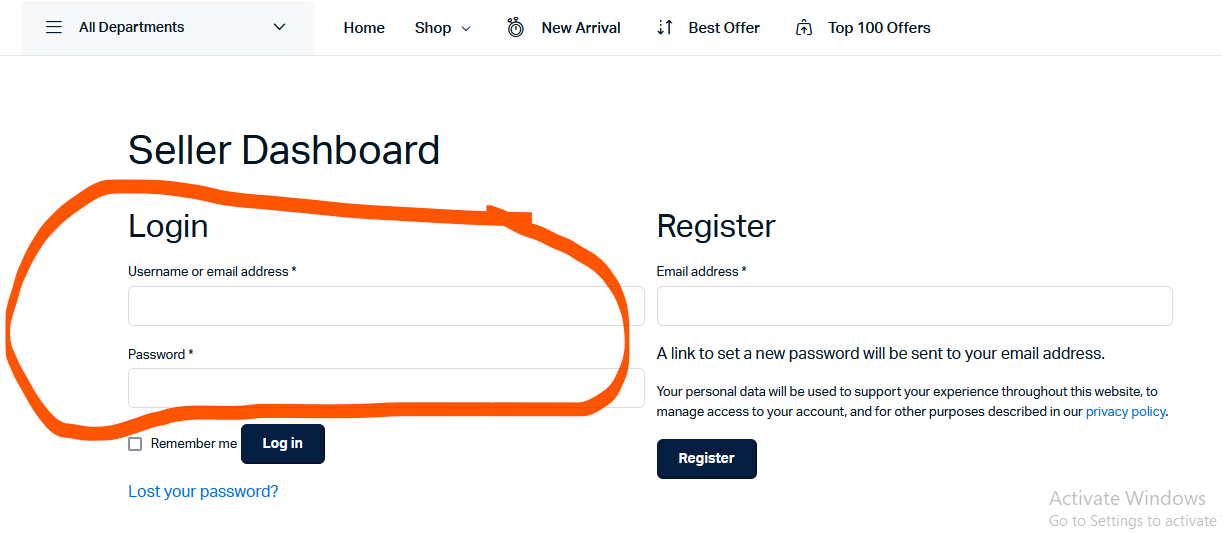Follow the Lost your password link
1222x534 pixels.
203,491
